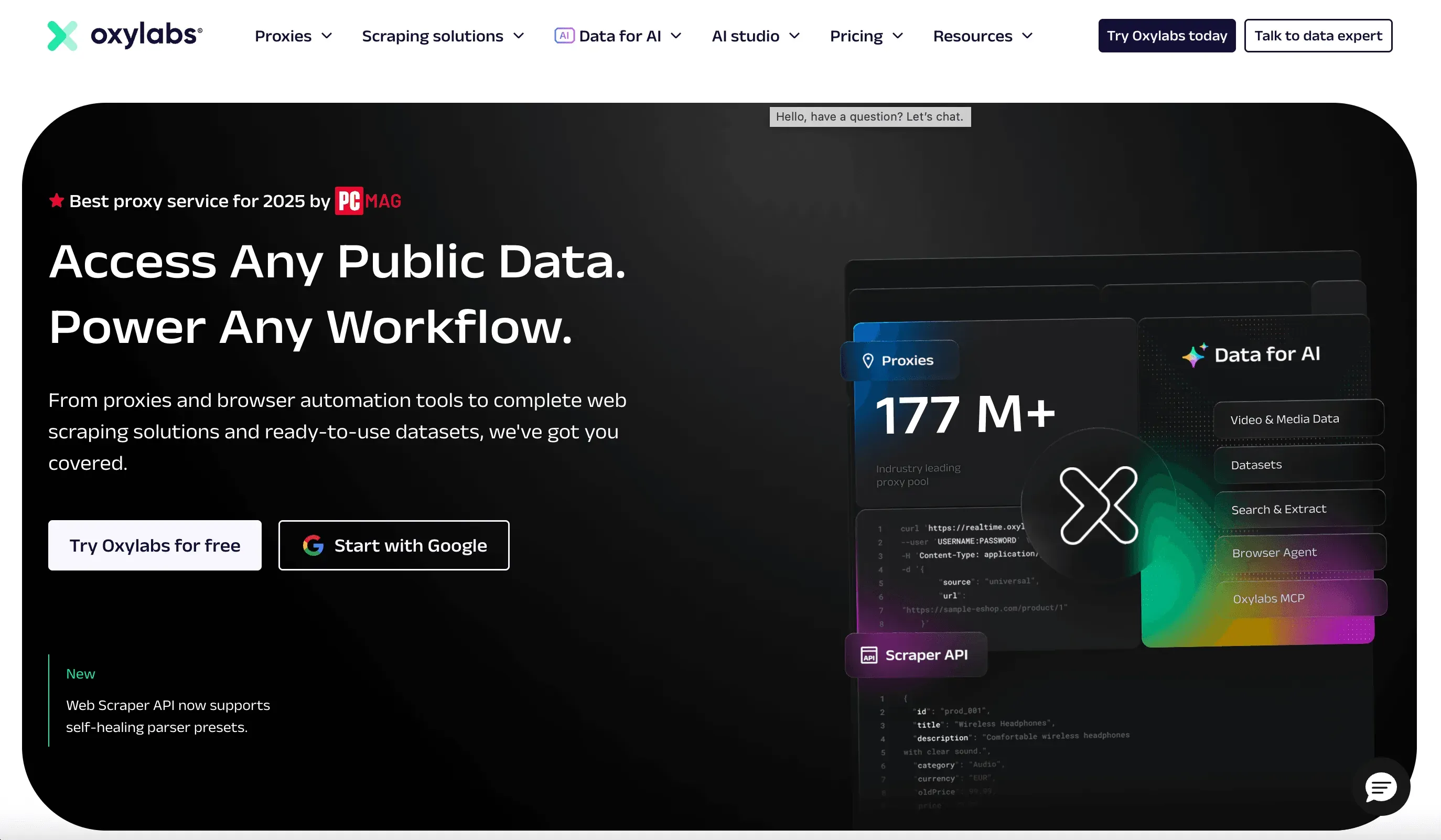The height and width of the screenshot is (840, 1441).
Task: Expand the AI studio chevron
Action: pyautogui.click(x=794, y=36)
